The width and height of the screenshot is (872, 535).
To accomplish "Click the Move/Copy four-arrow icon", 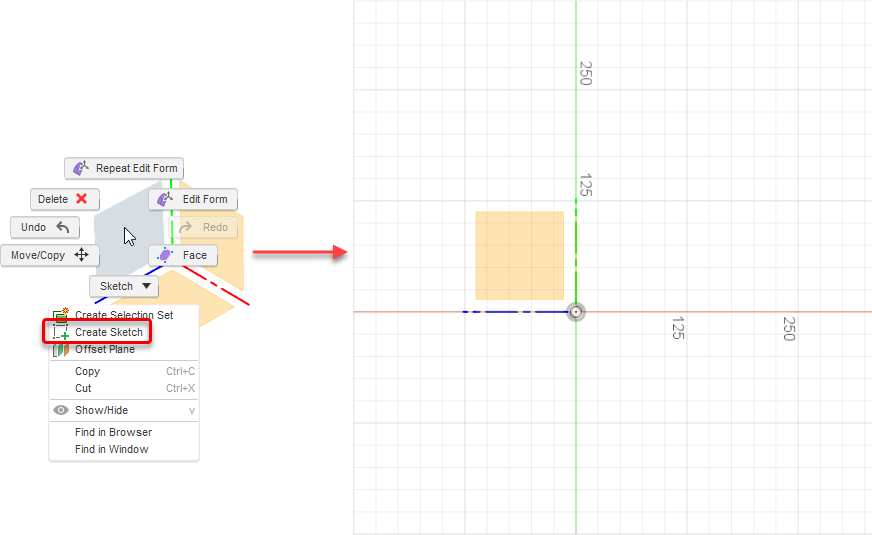I will coord(82,255).
